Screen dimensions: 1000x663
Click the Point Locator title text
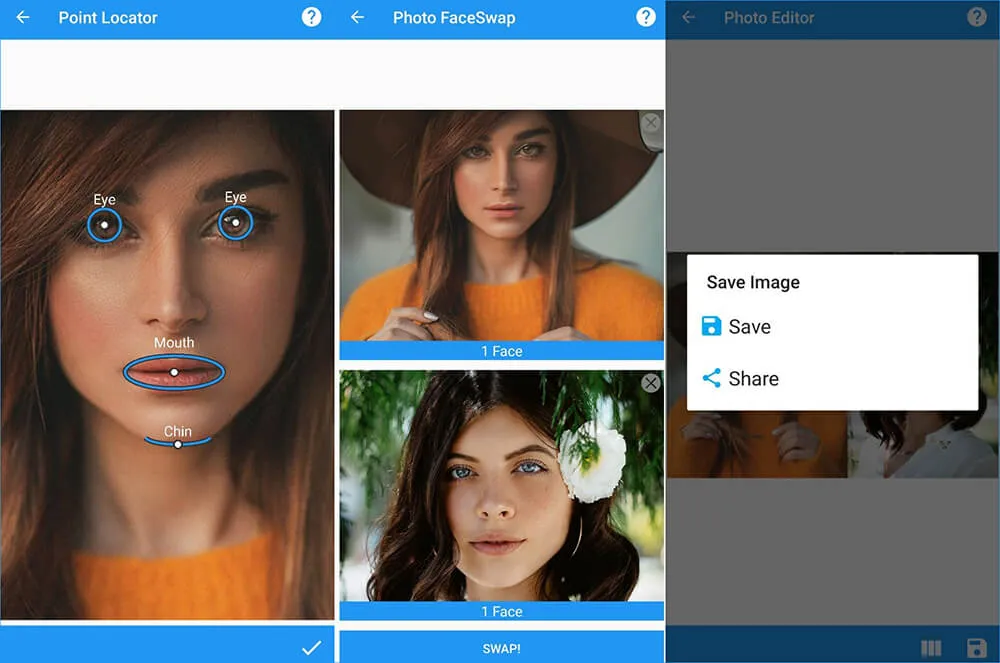pyautogui.click(x=108, y=18)
